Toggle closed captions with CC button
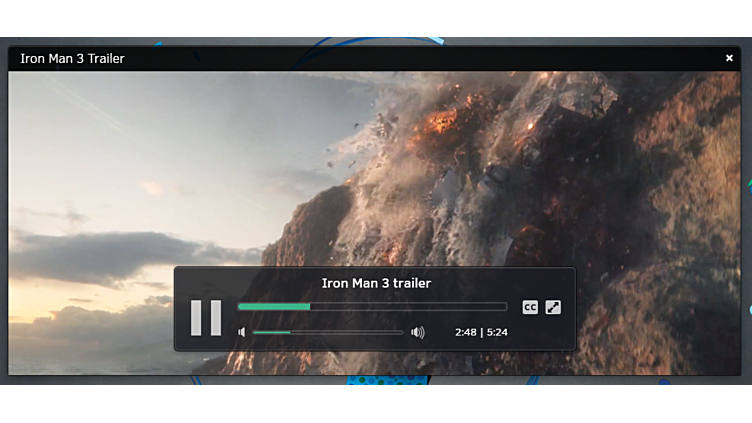Viewport: 752px width, 423px height. (x=530, y=307)
